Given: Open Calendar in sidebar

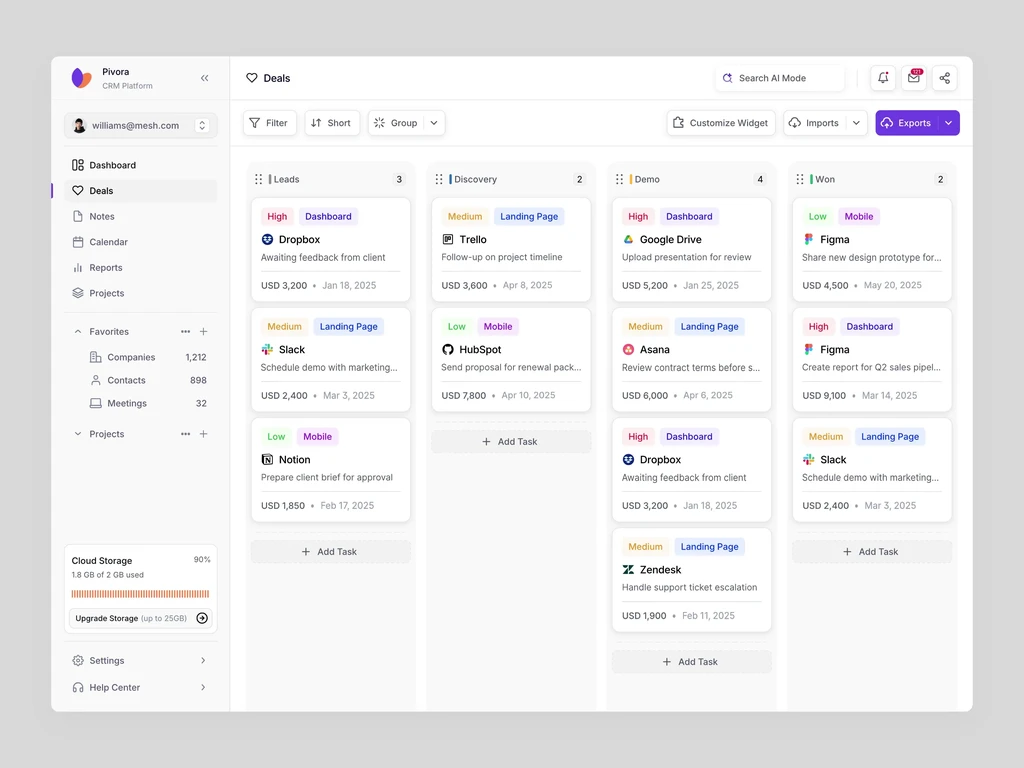Looking at the screenshot, I should tap(140, 242).
